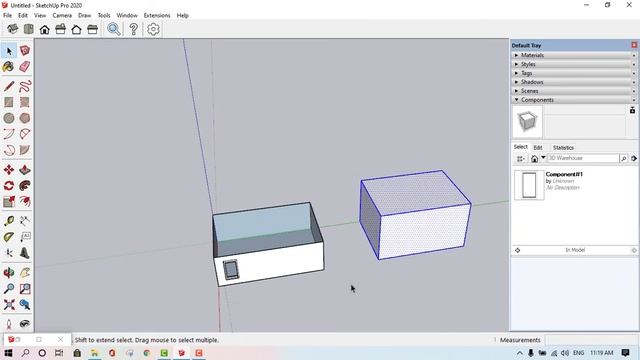Select the Scale tool
The image size is (640, 360).
[9, 201]
